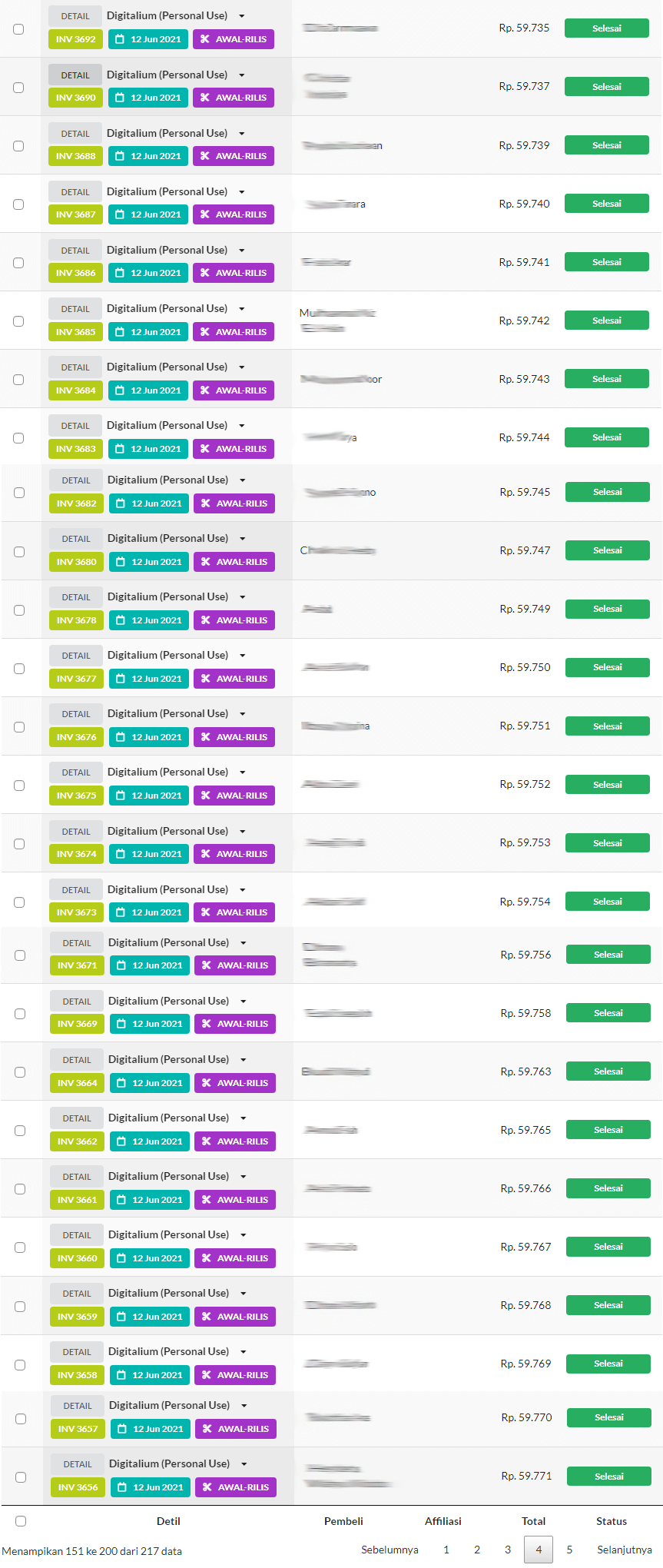
Task: Go to Selanjutnya next page link
Action: pyautogui.click(x=624, y=1550)
